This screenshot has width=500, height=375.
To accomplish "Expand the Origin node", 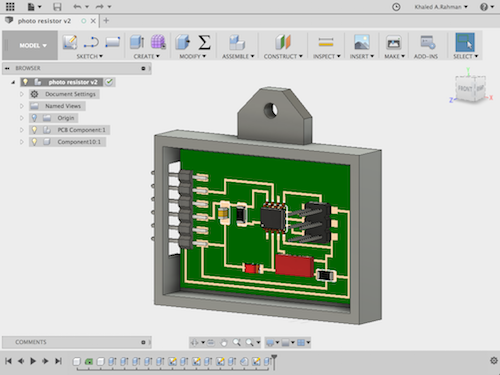I will 22,118.
